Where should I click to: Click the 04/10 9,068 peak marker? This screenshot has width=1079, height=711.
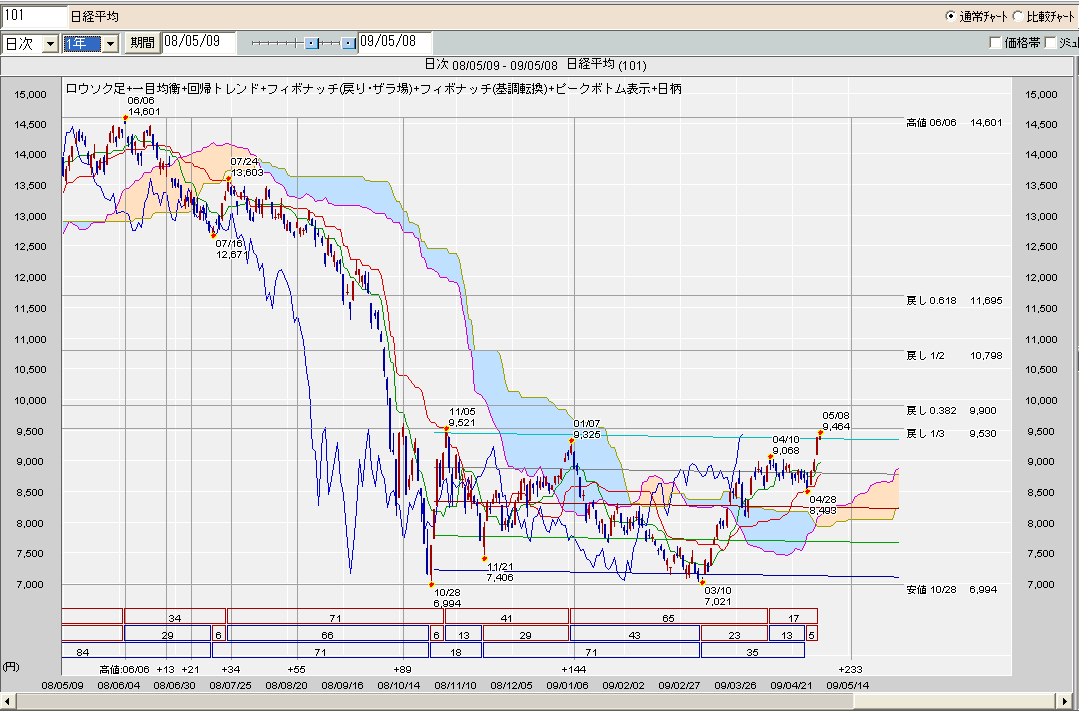point(771,456)
